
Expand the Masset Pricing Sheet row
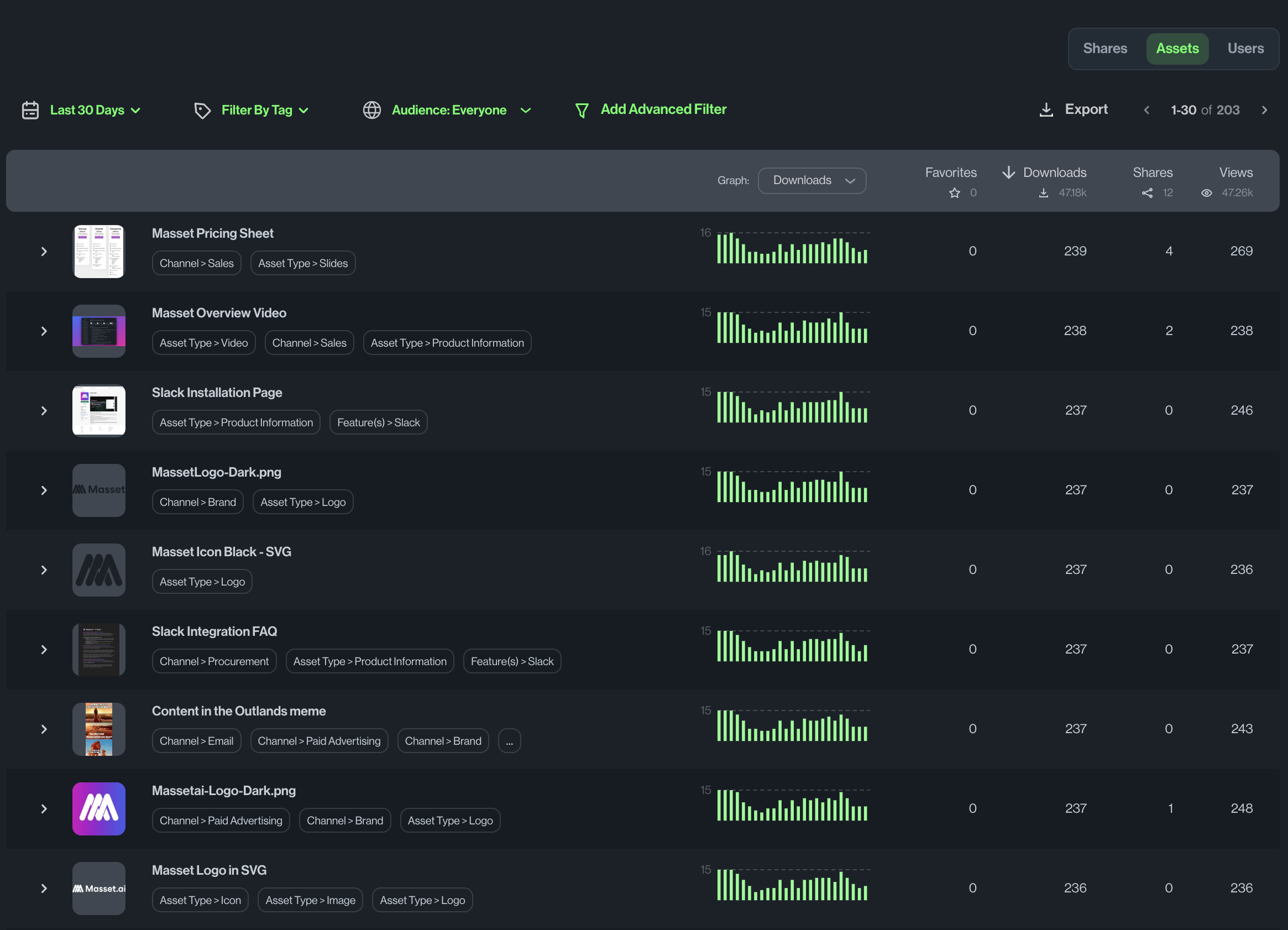44,251
